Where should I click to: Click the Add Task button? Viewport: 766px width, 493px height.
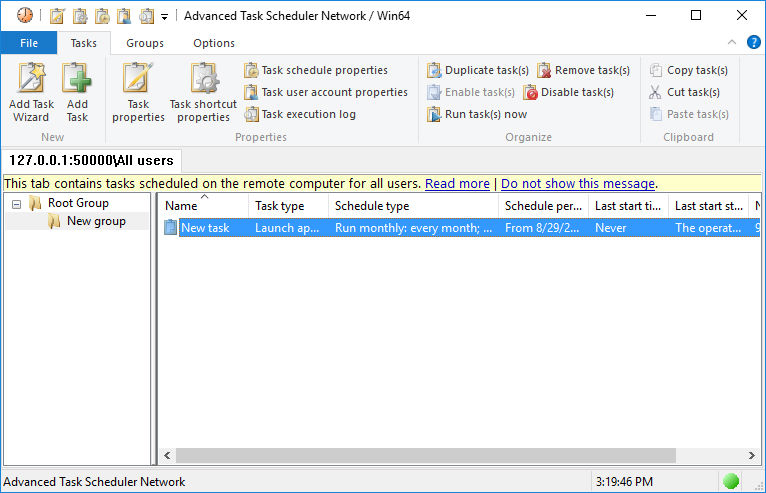[77, 92]
